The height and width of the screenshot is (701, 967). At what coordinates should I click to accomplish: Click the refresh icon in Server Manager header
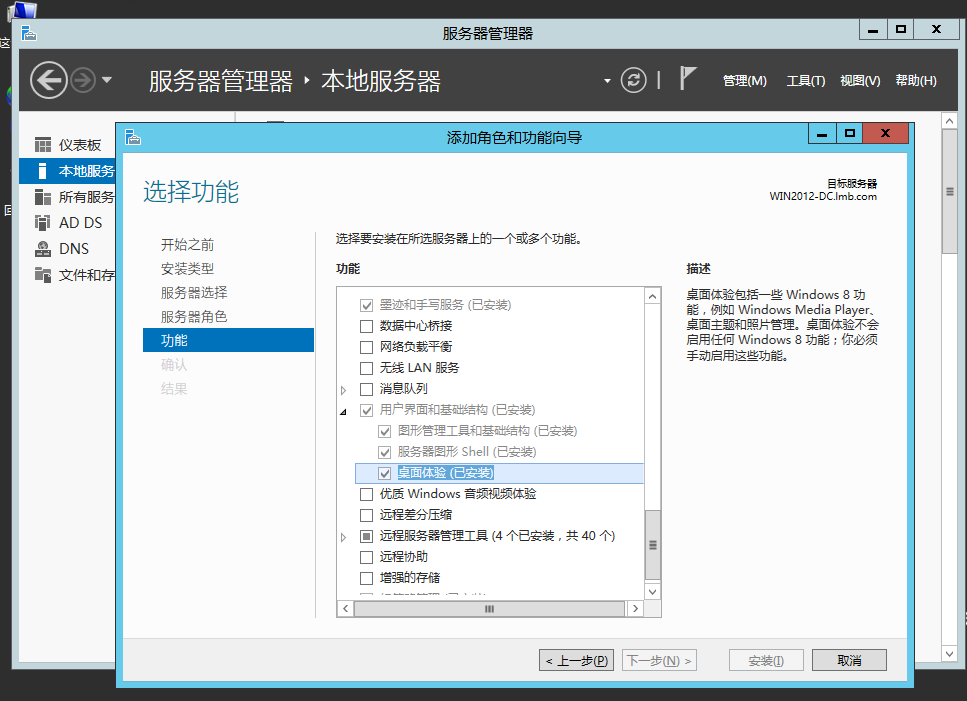coord(633,80)
